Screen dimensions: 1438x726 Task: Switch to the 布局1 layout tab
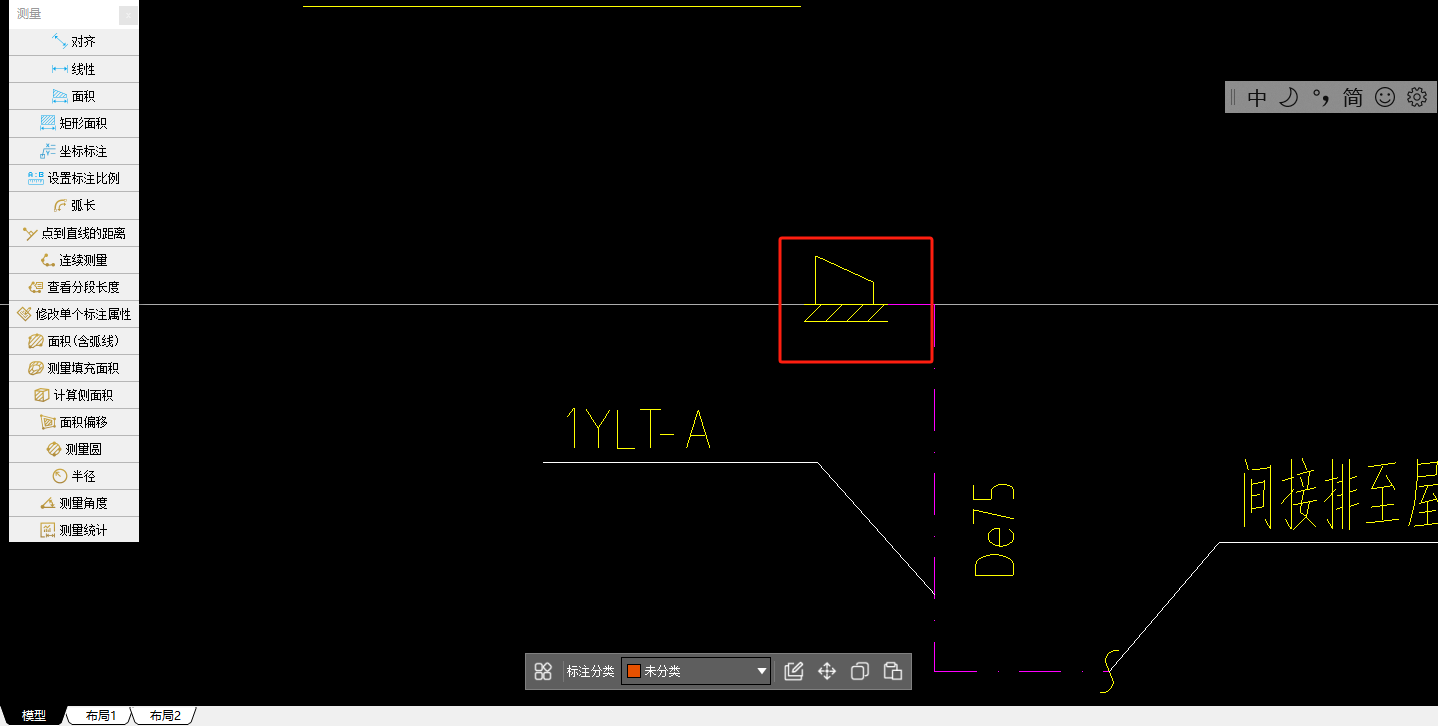[x=101, y=716]
